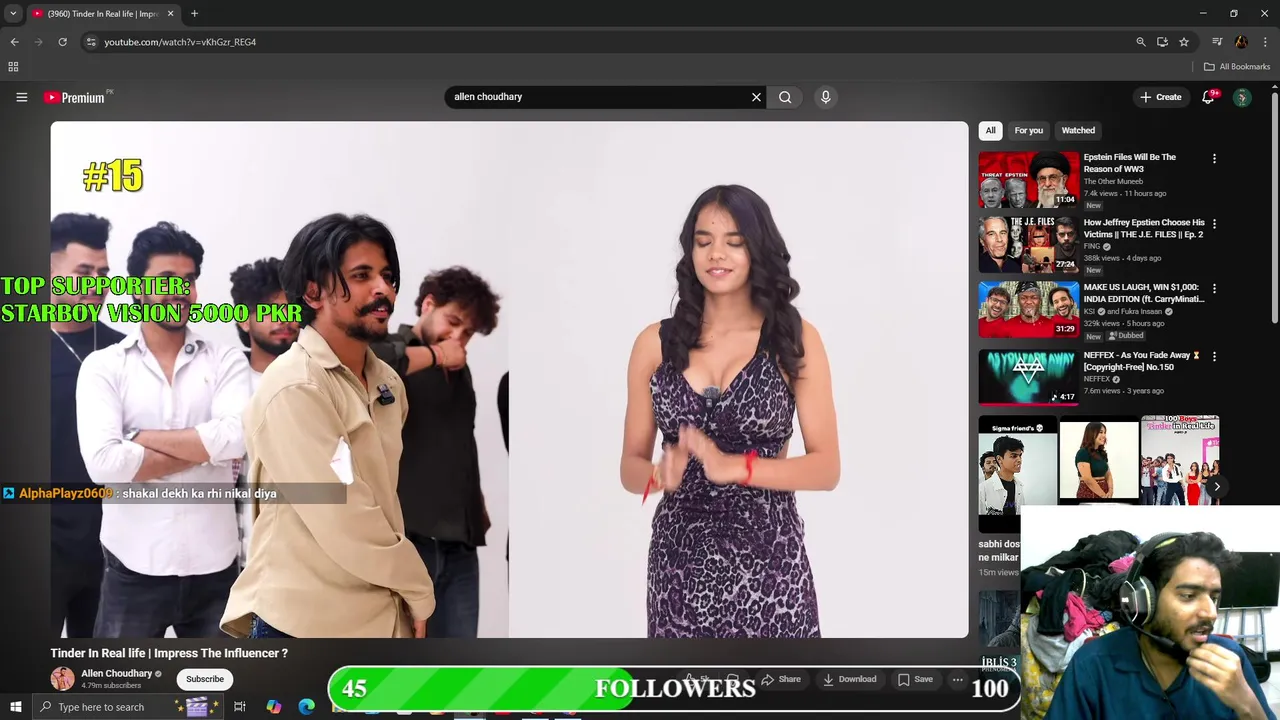This screenshot has width=1280, height=720.
Task: Open Epstein Files Will Be The Reason thumbnail
Action: 1028,179
